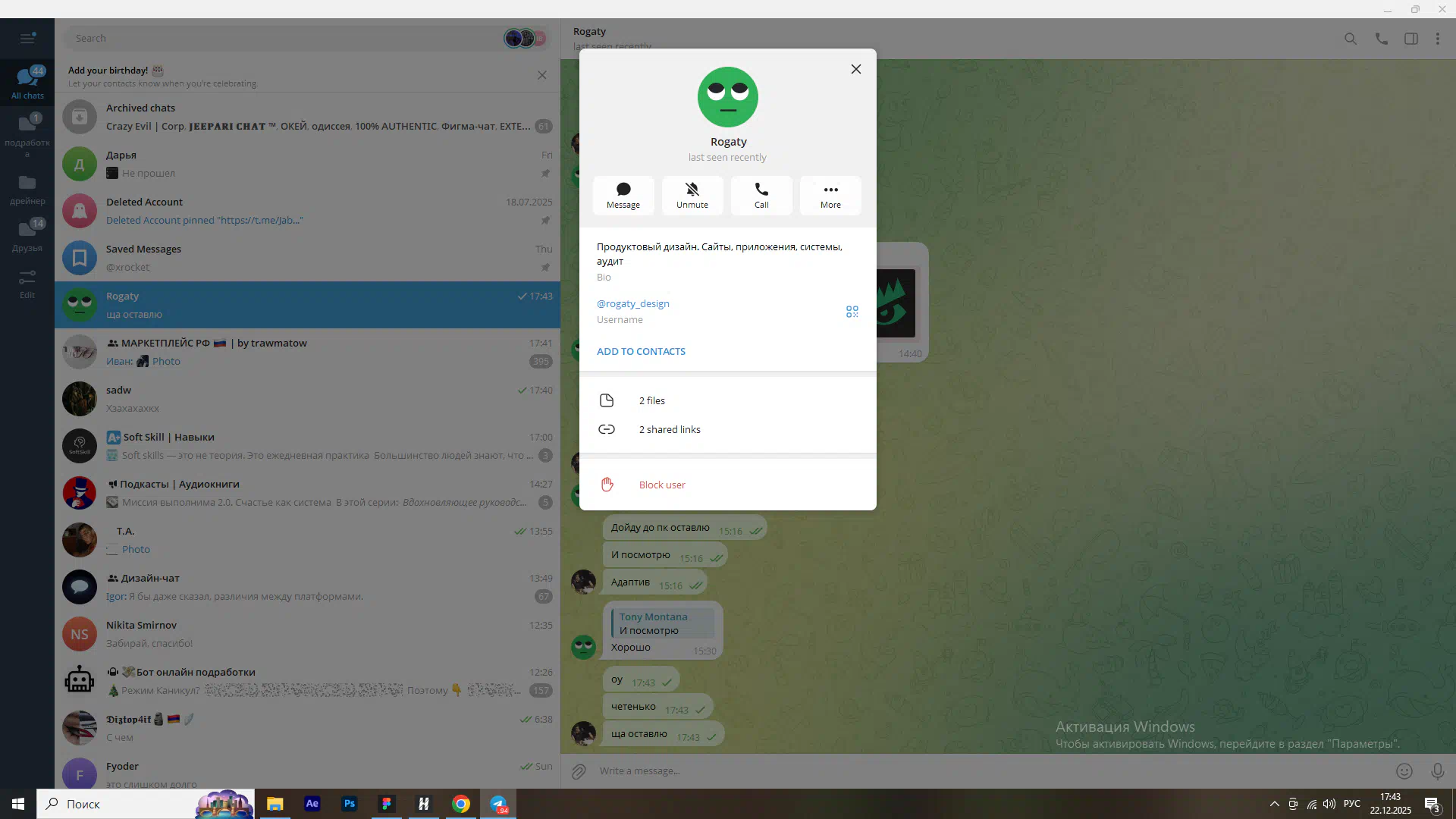
Task: Dismiss the Add your birthday banner
Action: pos(541,75)
